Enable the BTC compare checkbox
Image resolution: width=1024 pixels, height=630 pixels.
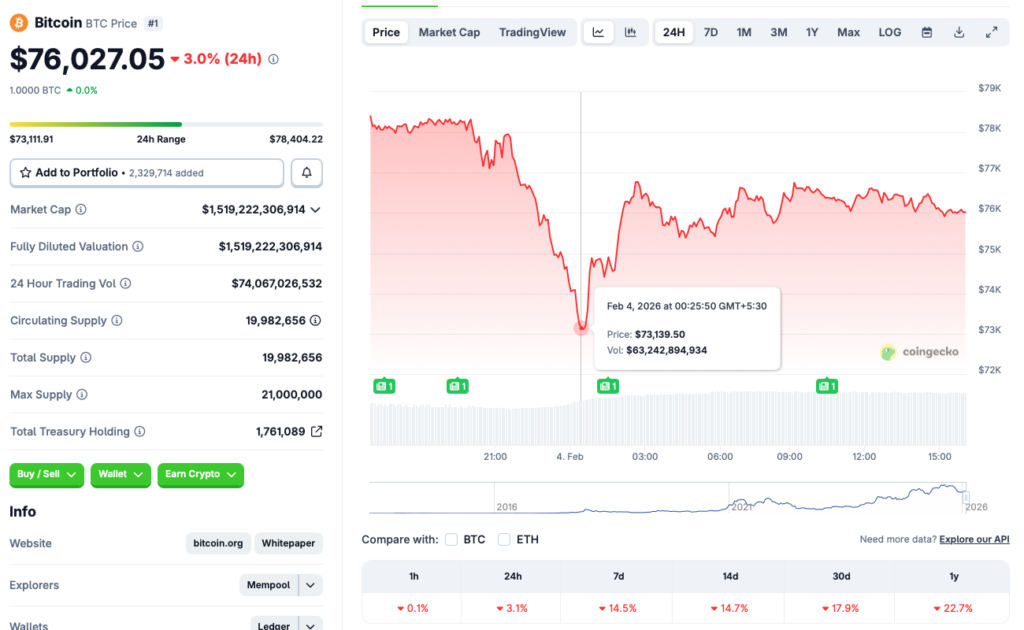(x=451, y=539)
